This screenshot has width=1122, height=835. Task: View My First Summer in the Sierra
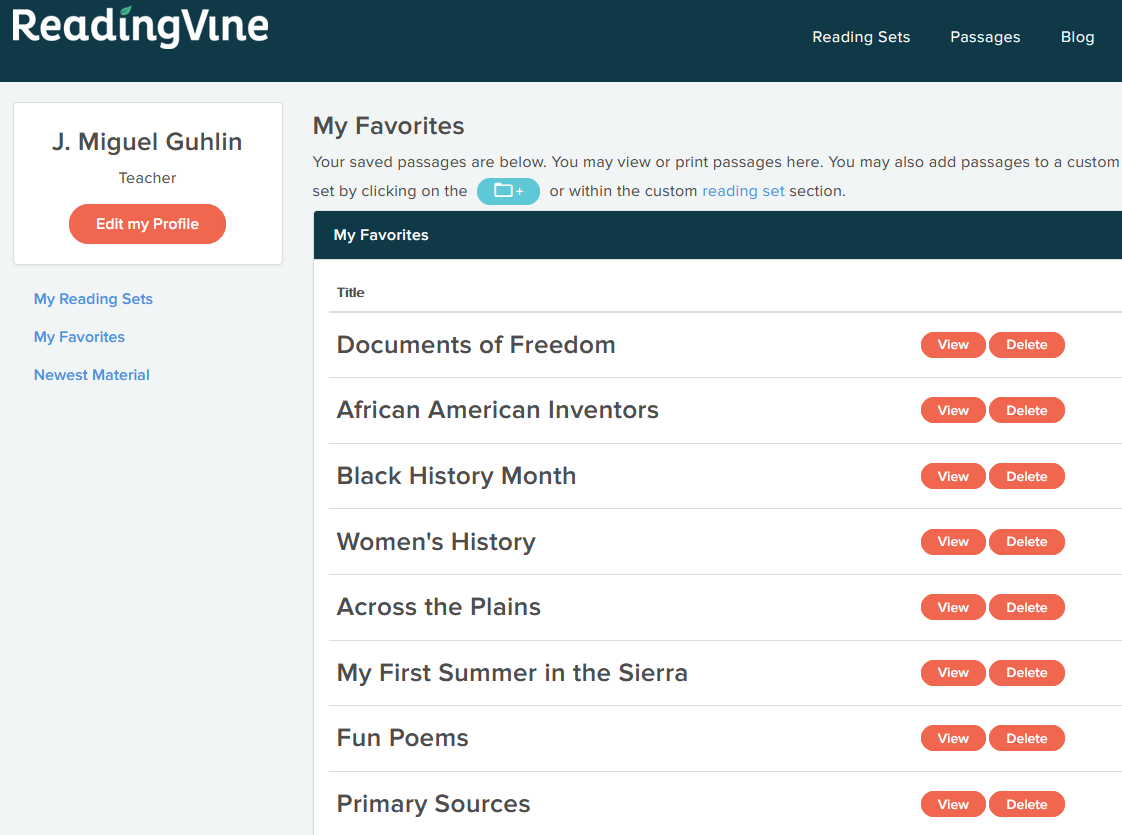(953, 673)
